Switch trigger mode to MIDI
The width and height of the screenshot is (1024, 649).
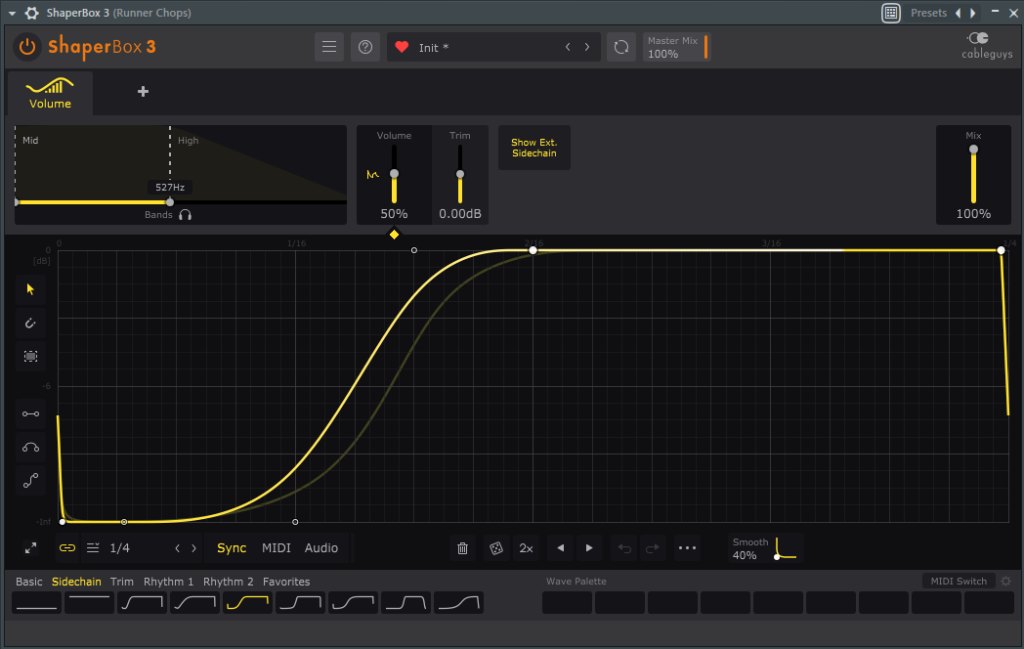click(276, 548)
